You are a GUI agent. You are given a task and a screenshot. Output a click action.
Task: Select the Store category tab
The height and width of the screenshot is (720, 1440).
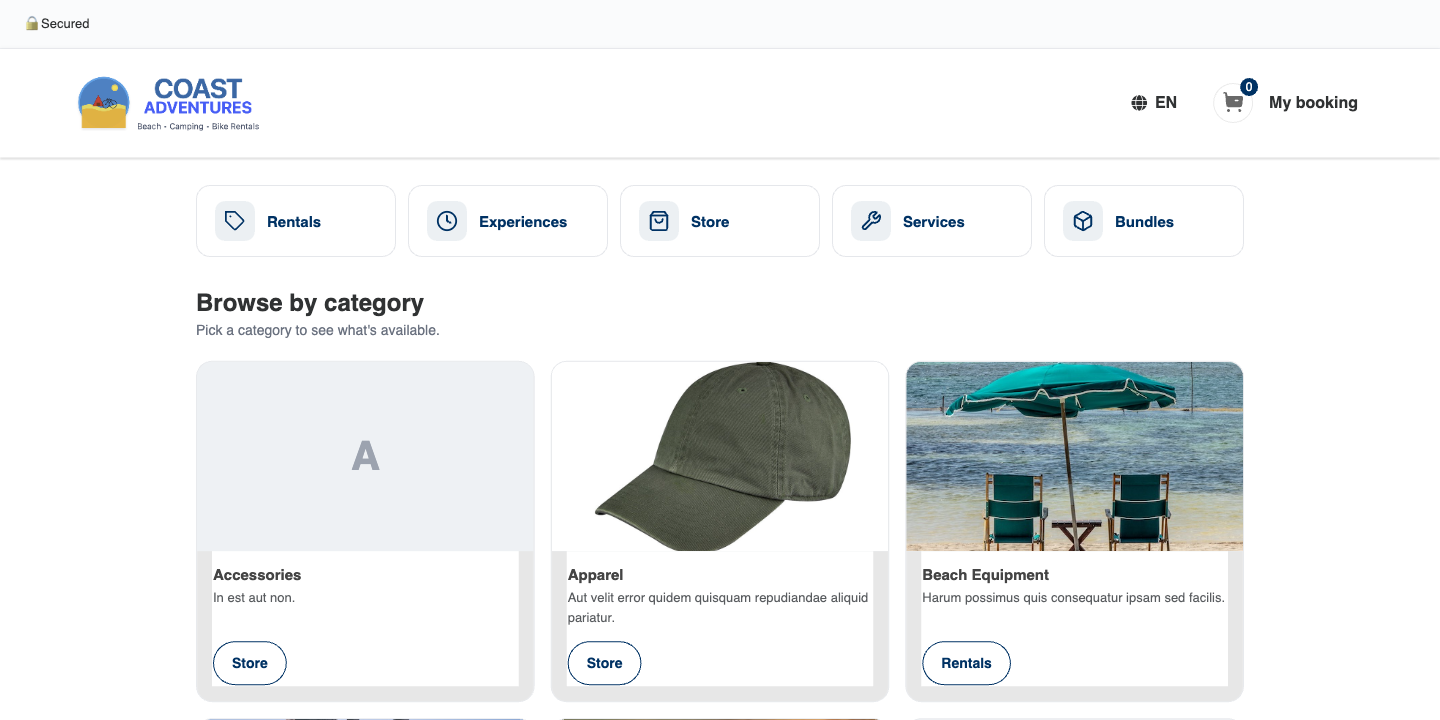point(720,221)
